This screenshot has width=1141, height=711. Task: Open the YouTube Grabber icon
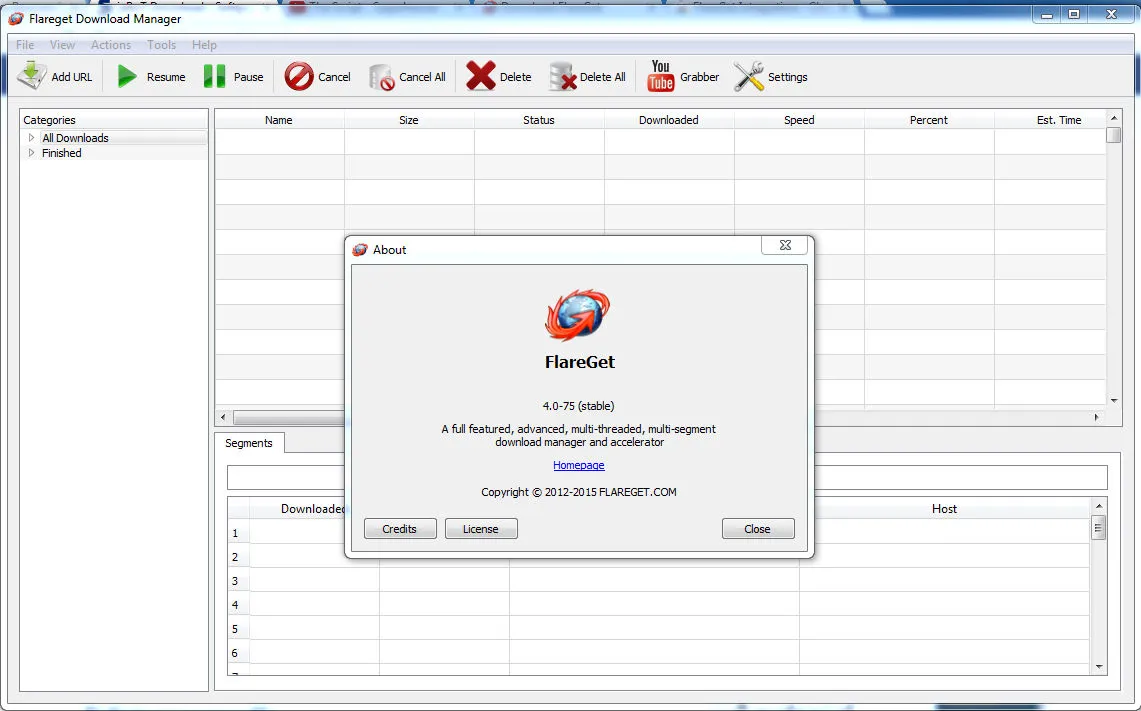coord(660,76)
